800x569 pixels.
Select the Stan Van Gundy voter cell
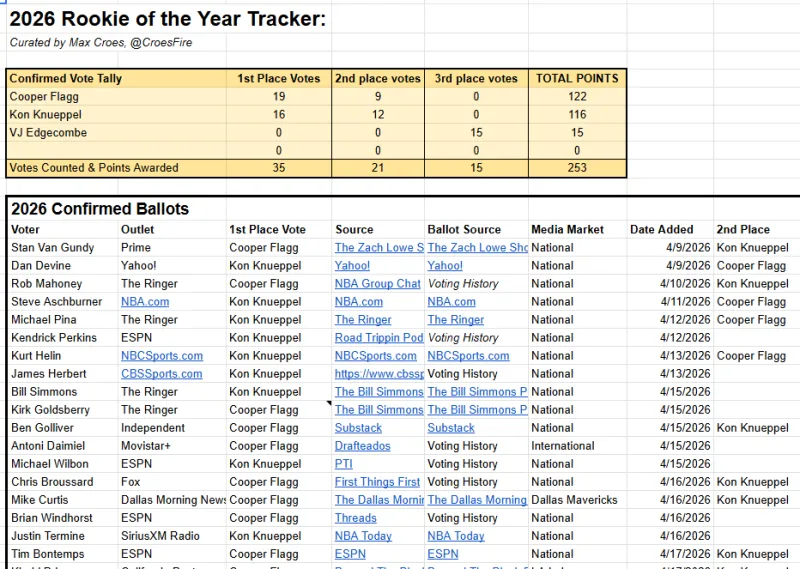click(53, 248)
